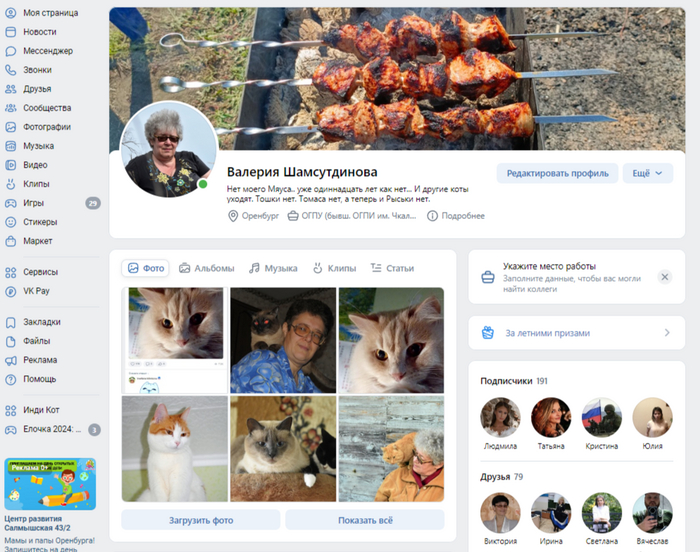Open the Маркет bag icon
This screenshot has width=700, height=552.
tap(11, 241)
